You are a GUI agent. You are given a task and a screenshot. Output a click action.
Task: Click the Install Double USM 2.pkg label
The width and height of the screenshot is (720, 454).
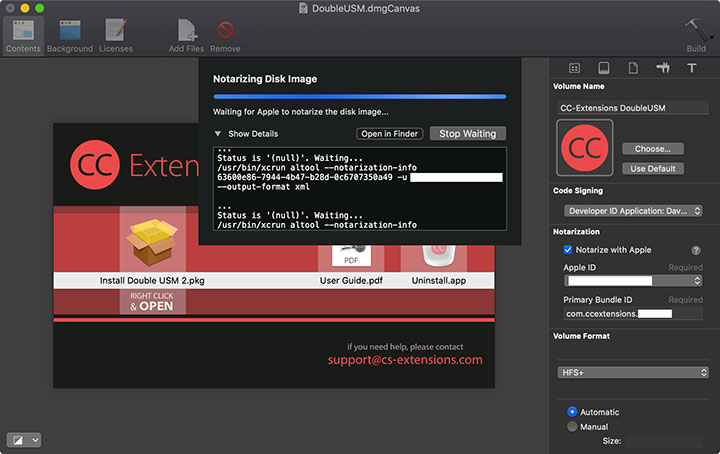(152, 280)
